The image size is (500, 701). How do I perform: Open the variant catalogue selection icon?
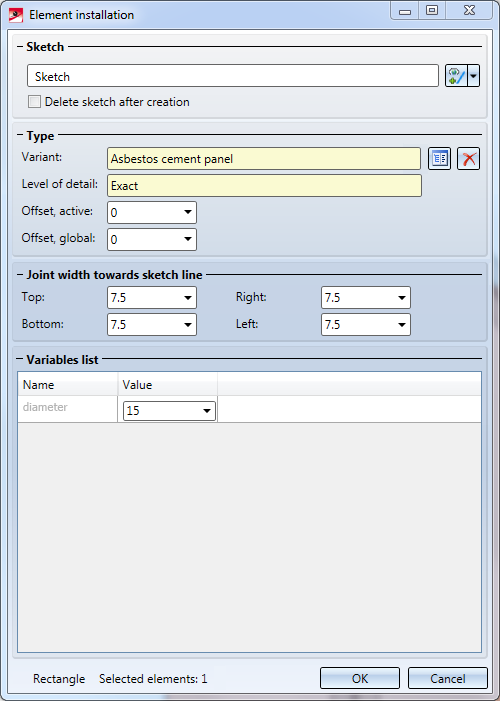tap(439, 159)
